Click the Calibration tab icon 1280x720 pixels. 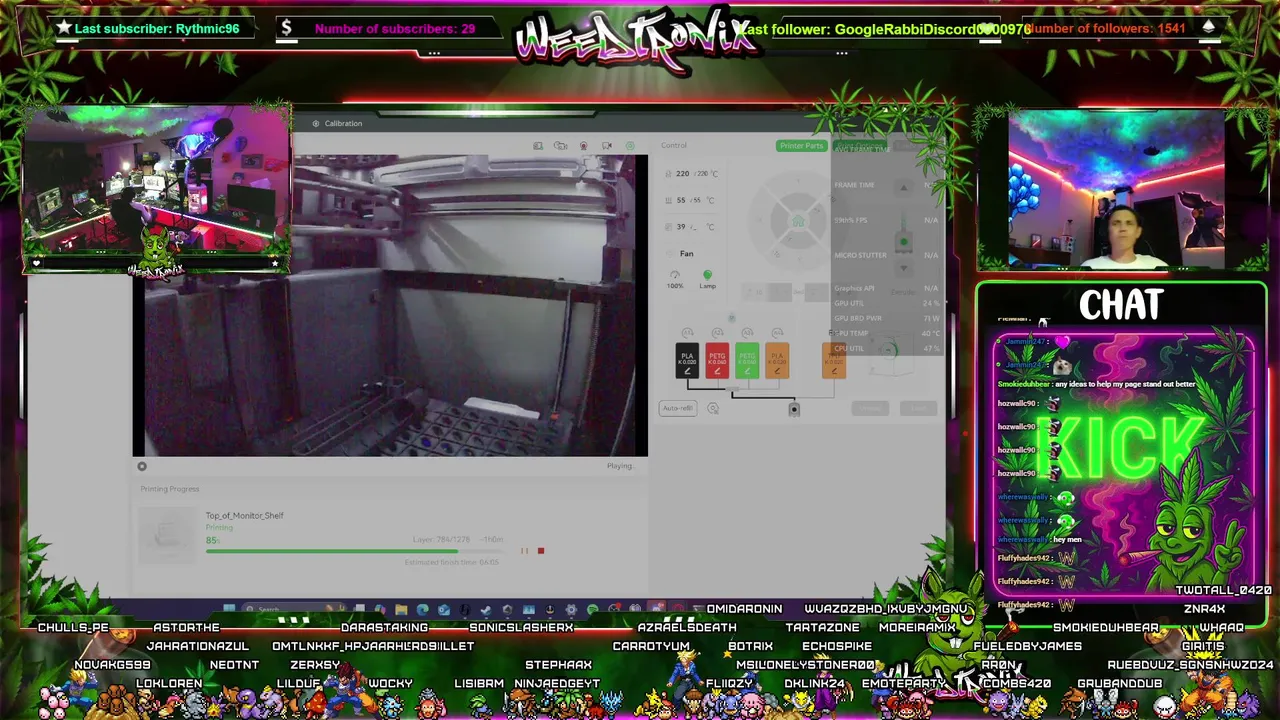[x=316, y=124]
